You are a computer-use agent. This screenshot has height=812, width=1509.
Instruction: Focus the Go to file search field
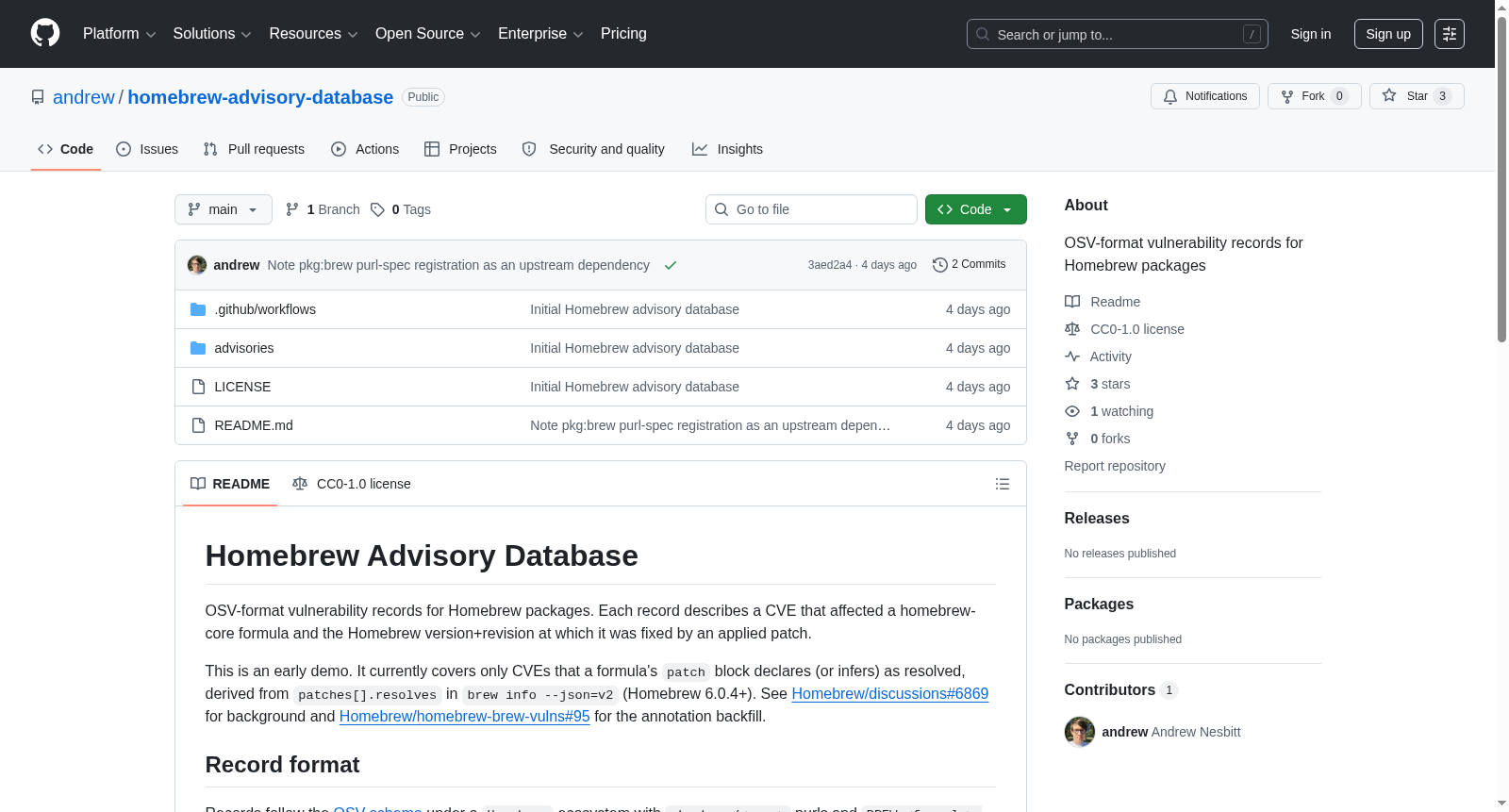point(811,209)
